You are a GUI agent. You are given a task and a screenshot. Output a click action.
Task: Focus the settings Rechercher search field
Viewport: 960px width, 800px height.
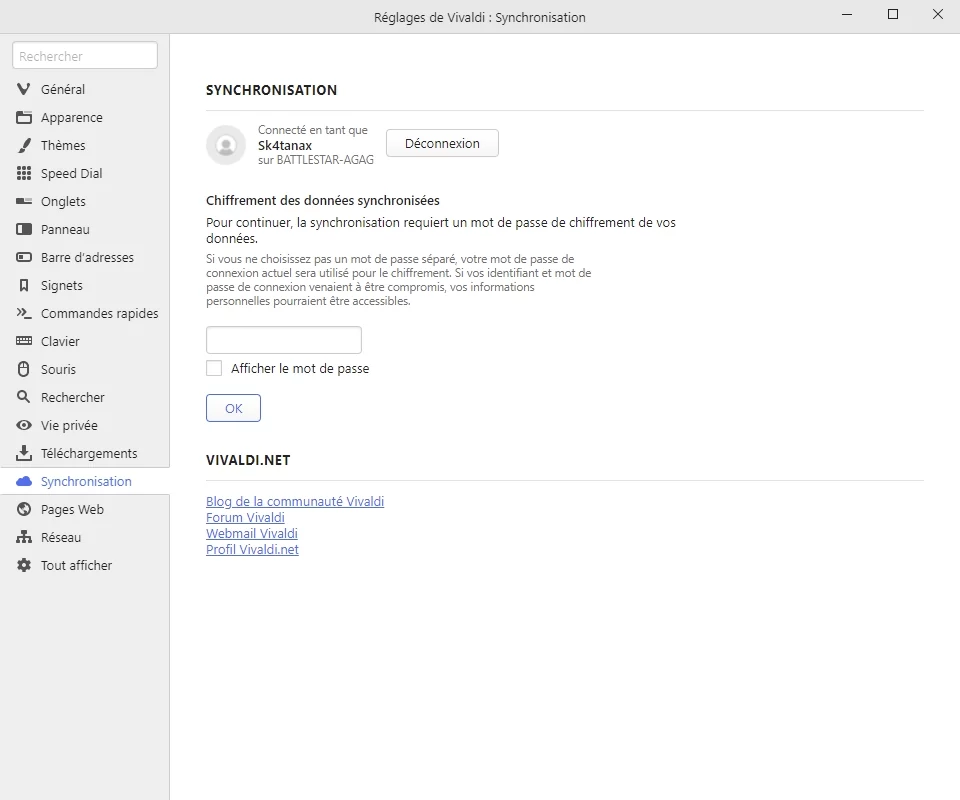pyautogui.click(x=85, y=56)
